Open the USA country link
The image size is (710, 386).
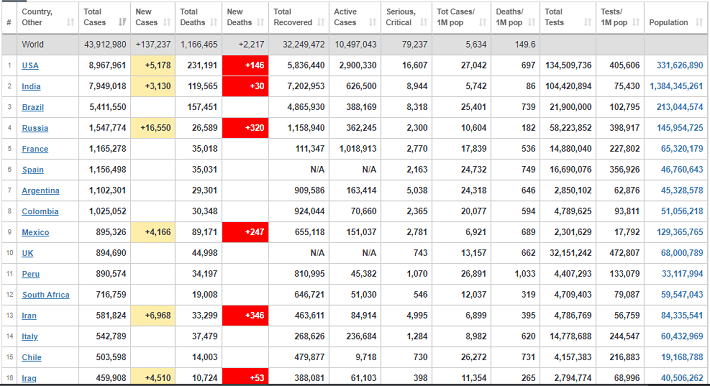30,66
